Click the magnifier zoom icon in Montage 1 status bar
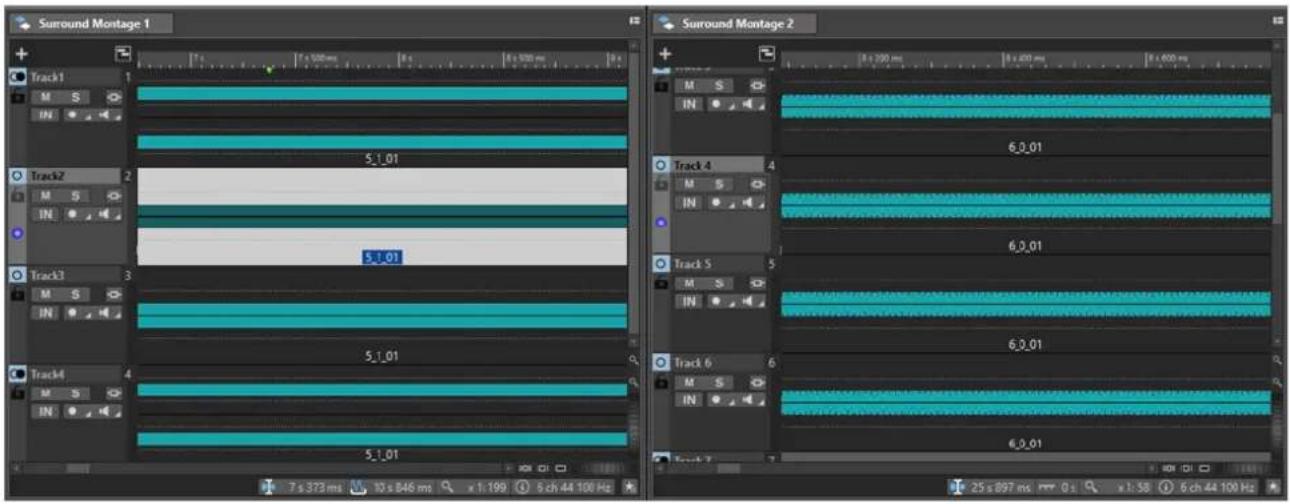The image size is (1290, 504). click(447, 487)
